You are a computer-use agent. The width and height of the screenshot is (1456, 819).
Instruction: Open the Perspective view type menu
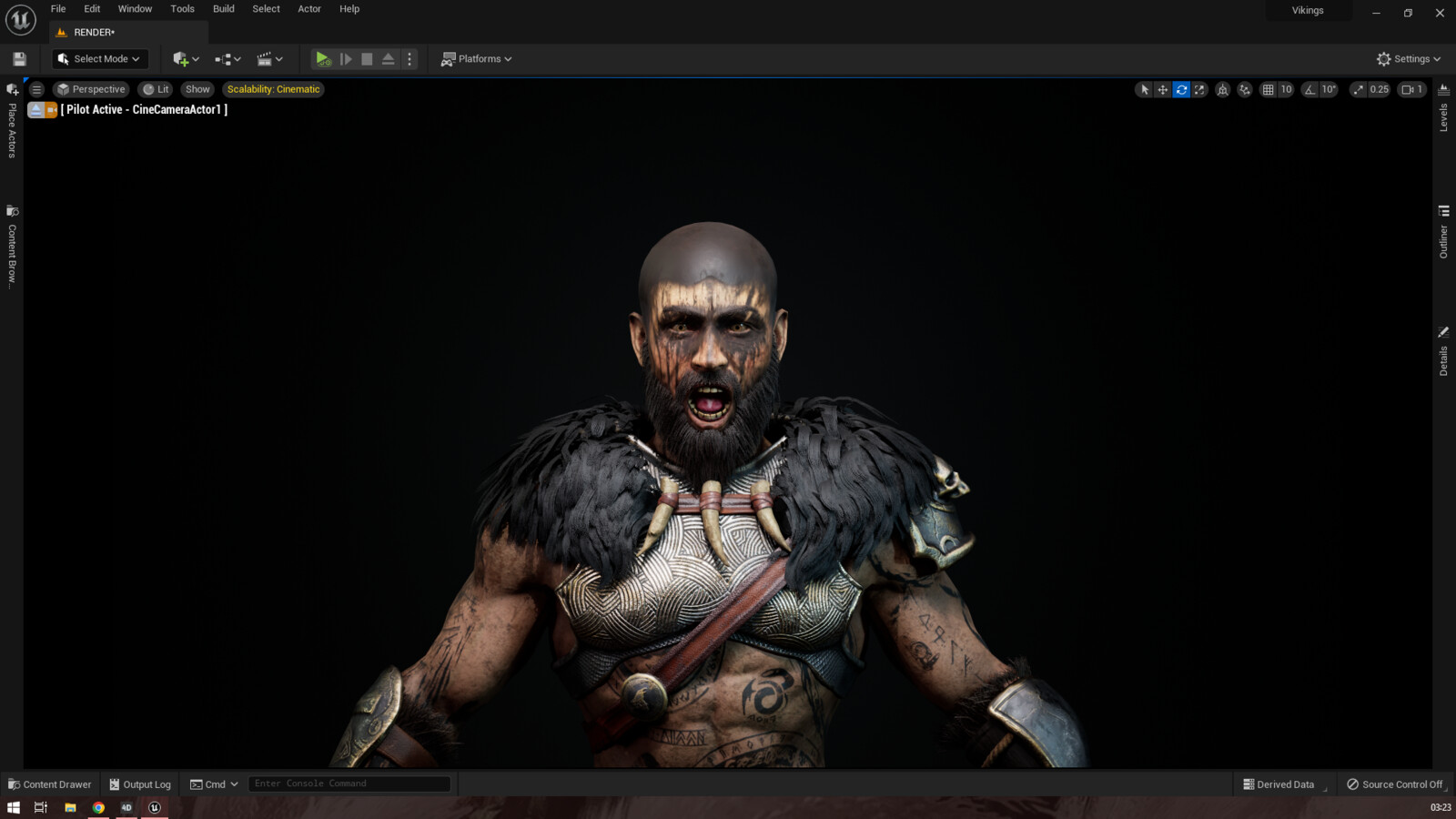[x=90, y=89]
